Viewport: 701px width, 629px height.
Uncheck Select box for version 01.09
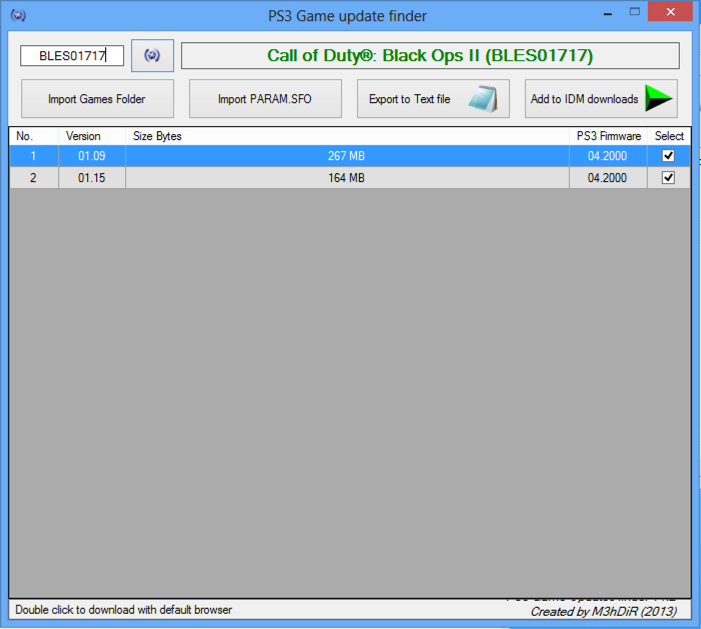click(x=668, y=156)
